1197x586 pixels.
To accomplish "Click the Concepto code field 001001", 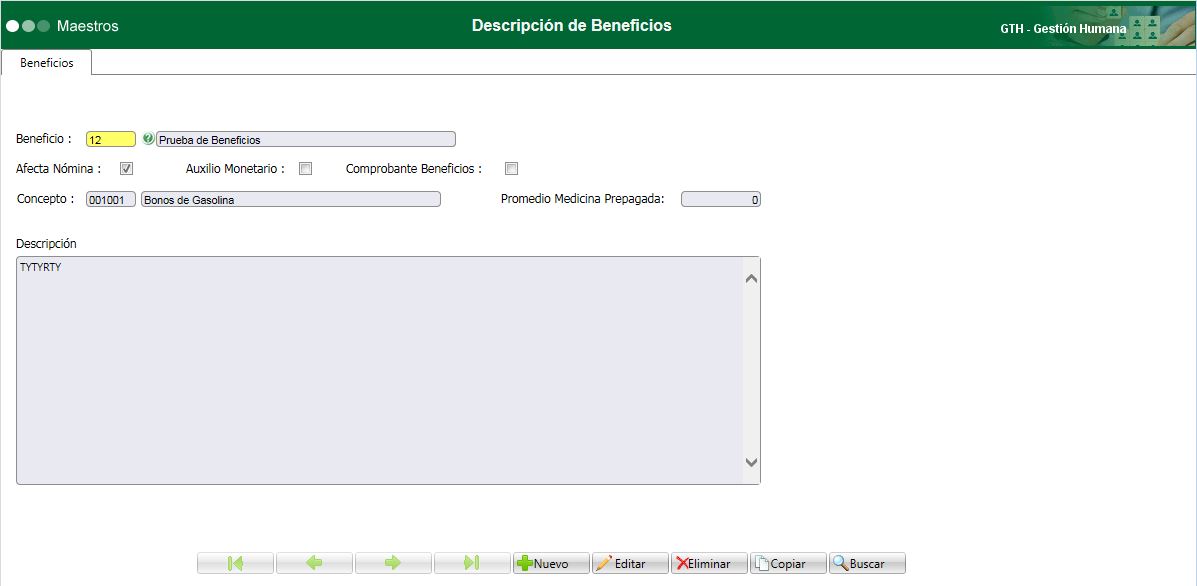I will [111, 200].
